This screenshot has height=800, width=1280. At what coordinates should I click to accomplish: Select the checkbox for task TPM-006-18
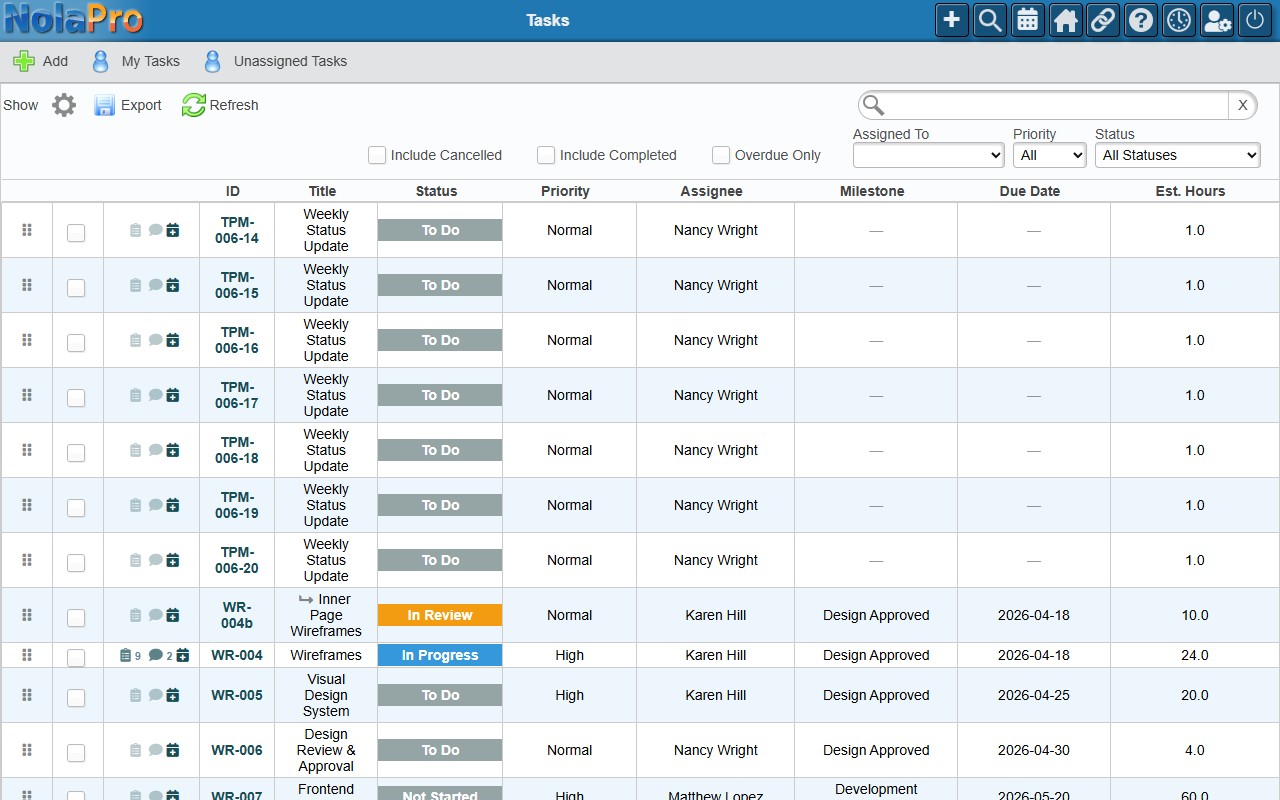pos(76,453)
